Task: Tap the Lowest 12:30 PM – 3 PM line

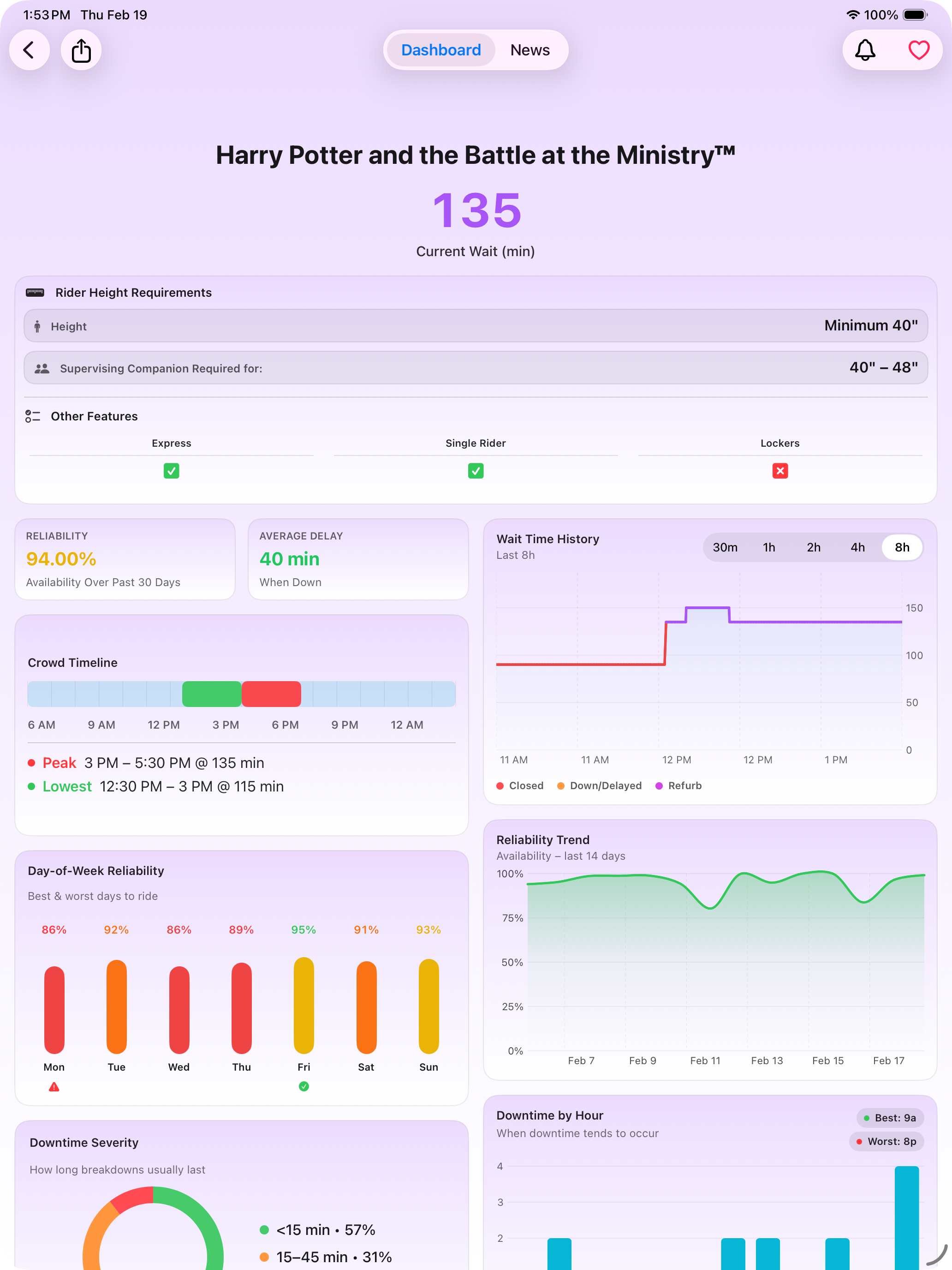Action: [156, 786]
